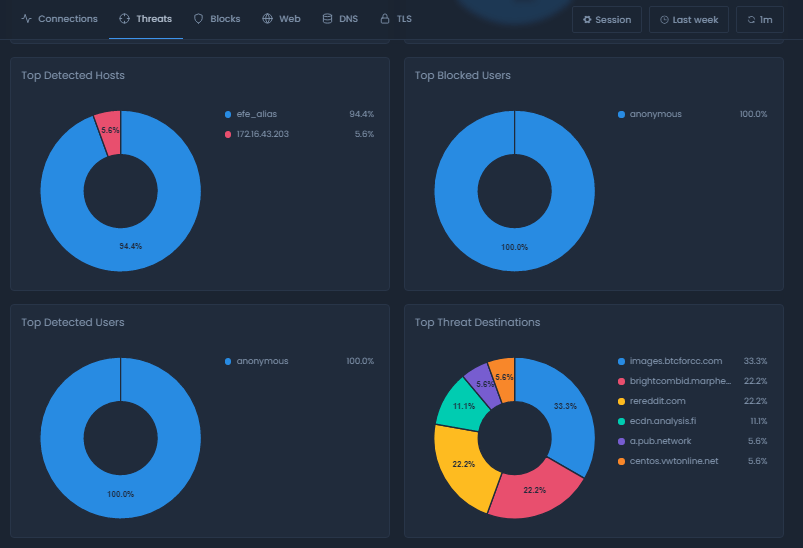Click the TLS padlock icon
The height and width of the screenshot is (548, 803).
[385, 19]
